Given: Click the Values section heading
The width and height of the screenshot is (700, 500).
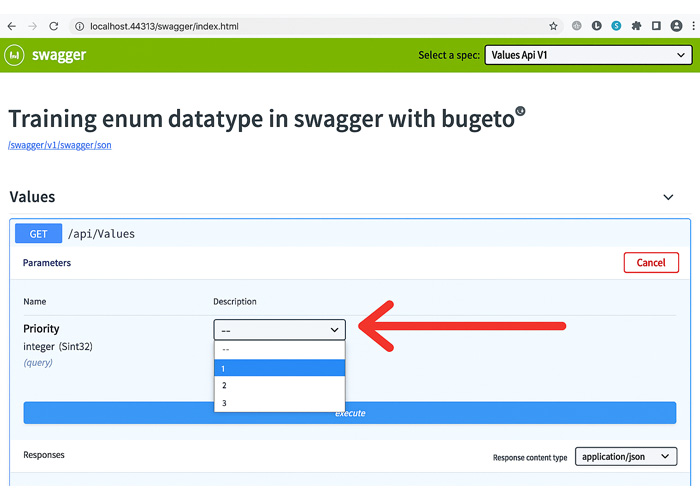Looking at the screenshot, I should (32, 197).
